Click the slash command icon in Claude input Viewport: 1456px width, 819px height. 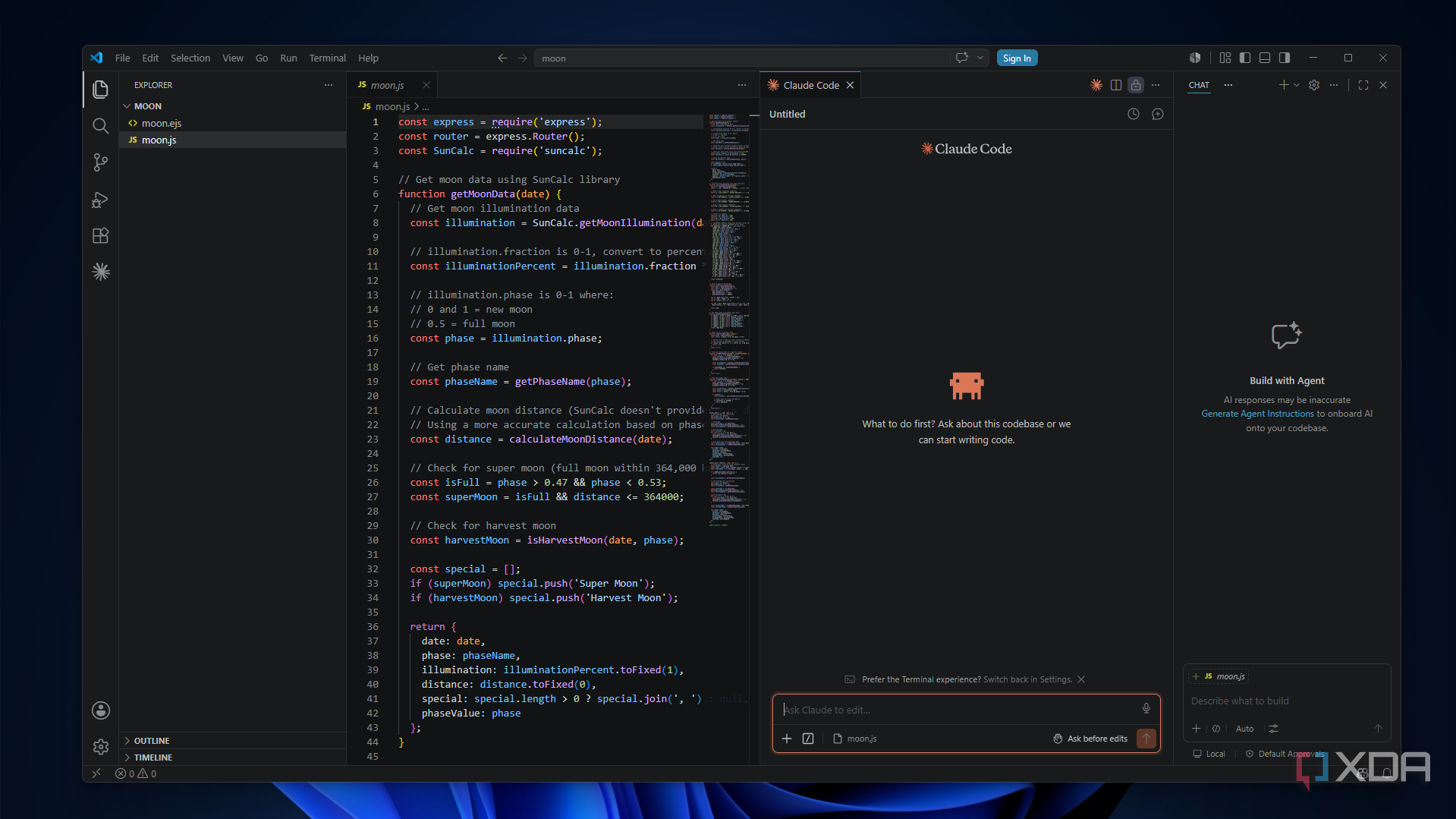point(808,739)
